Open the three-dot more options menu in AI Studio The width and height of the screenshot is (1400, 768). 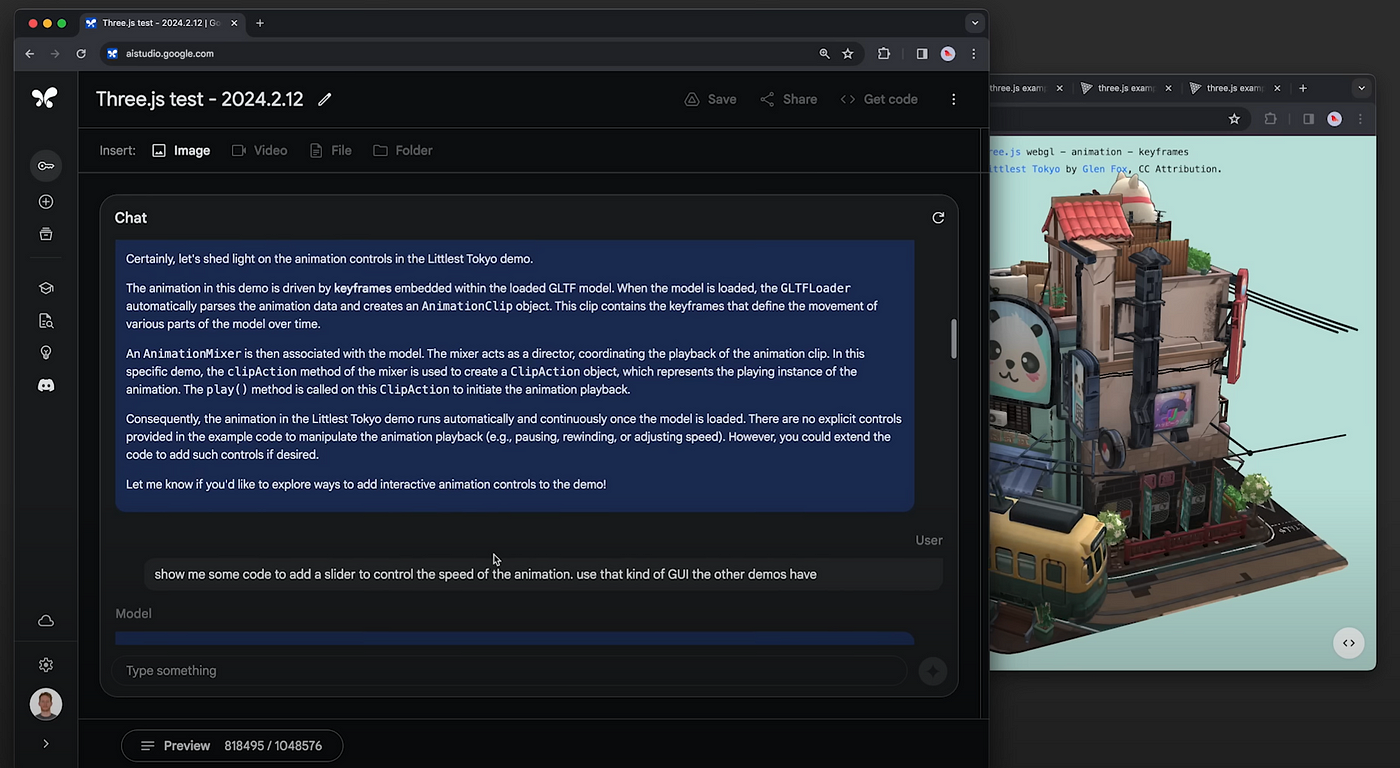(953, 99)
